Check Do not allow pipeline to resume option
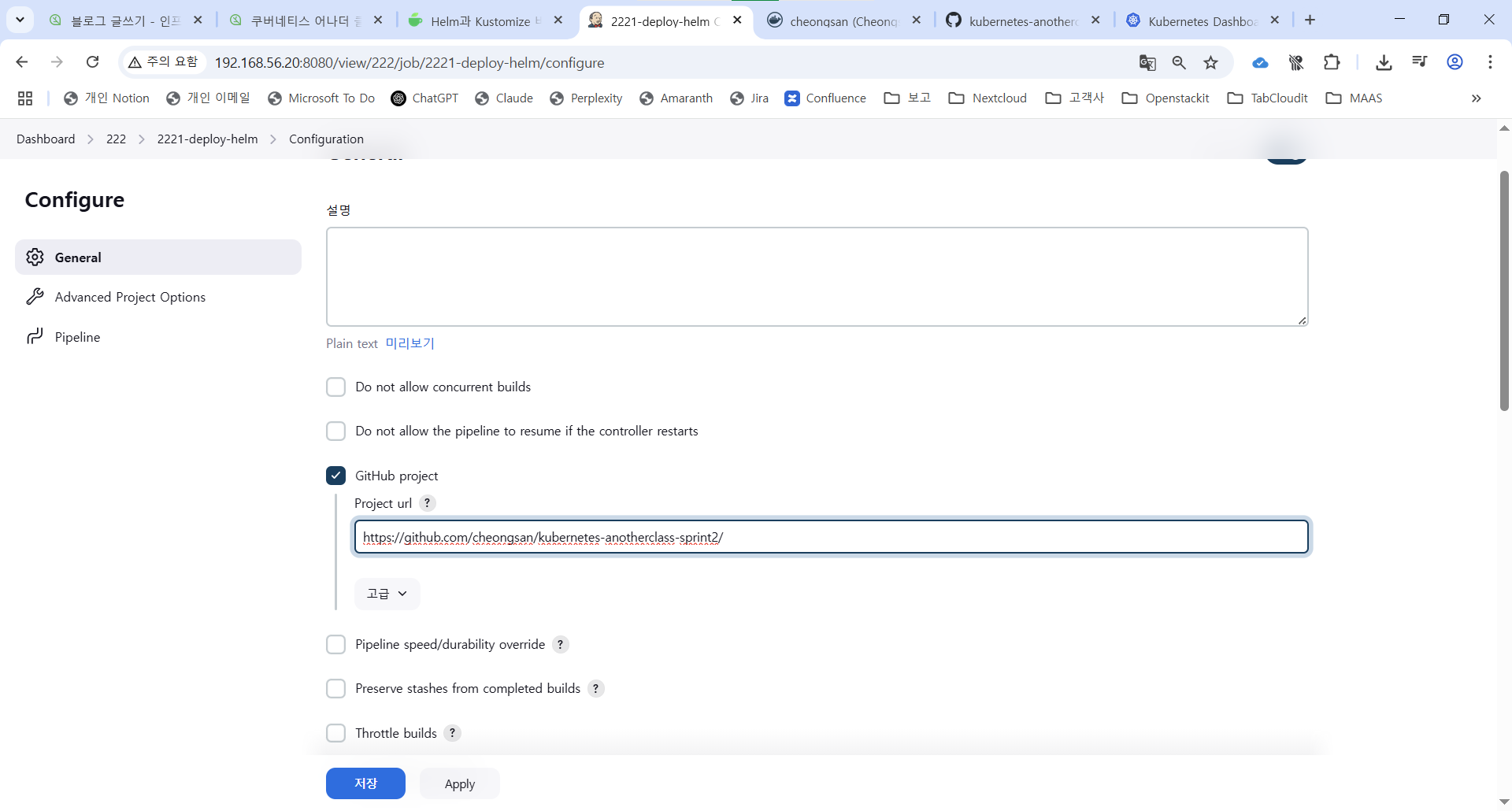This screenshot has height=811, width=1512. tap(335, 431)
